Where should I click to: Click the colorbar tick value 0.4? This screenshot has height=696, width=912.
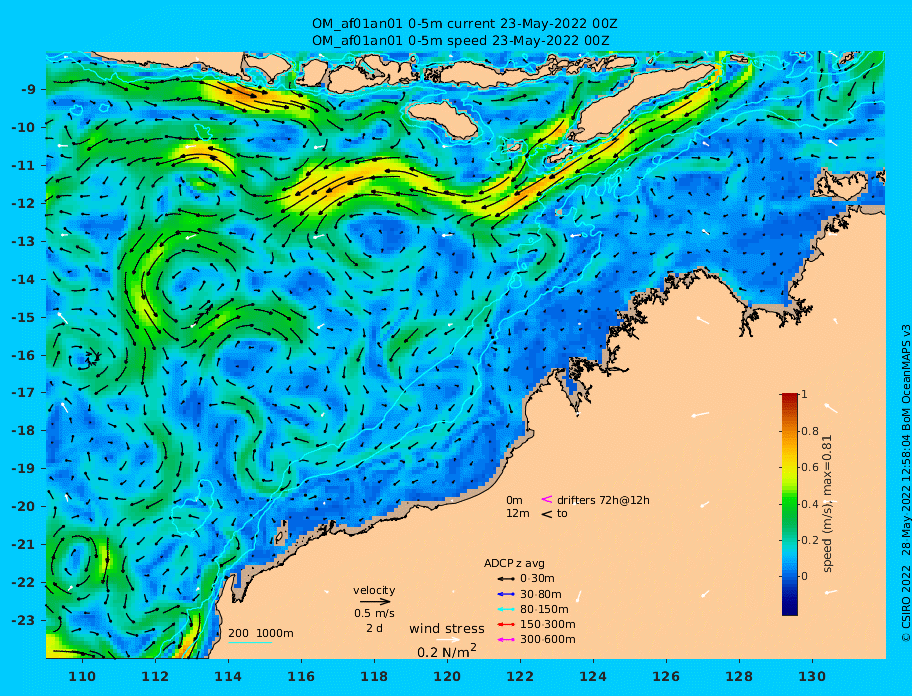[x=810, y=504]
